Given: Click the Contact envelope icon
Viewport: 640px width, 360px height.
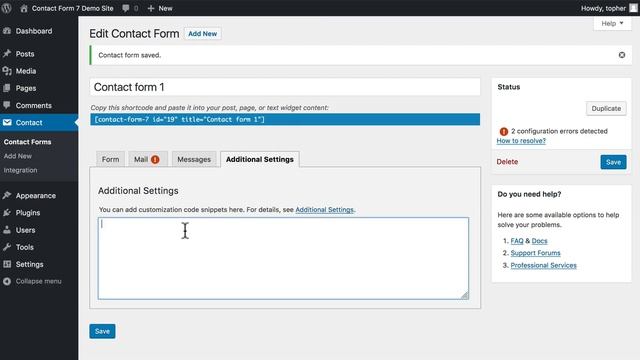Looking at the screenshot, I should point(7,122).
